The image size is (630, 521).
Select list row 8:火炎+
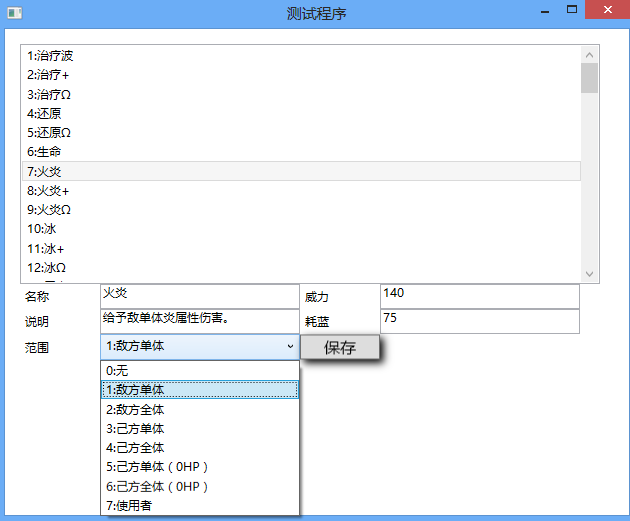point(301,190)
